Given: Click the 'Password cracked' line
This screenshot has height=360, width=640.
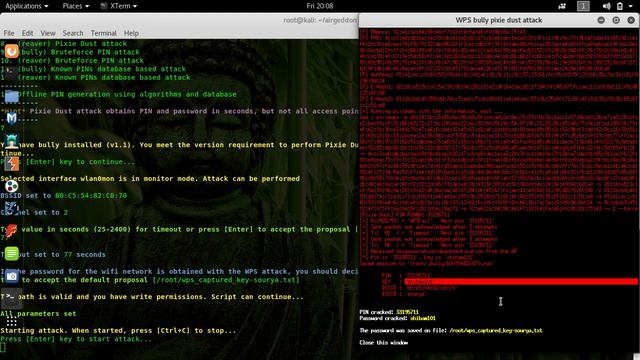Looking at the screenshot, I should 397,318.
